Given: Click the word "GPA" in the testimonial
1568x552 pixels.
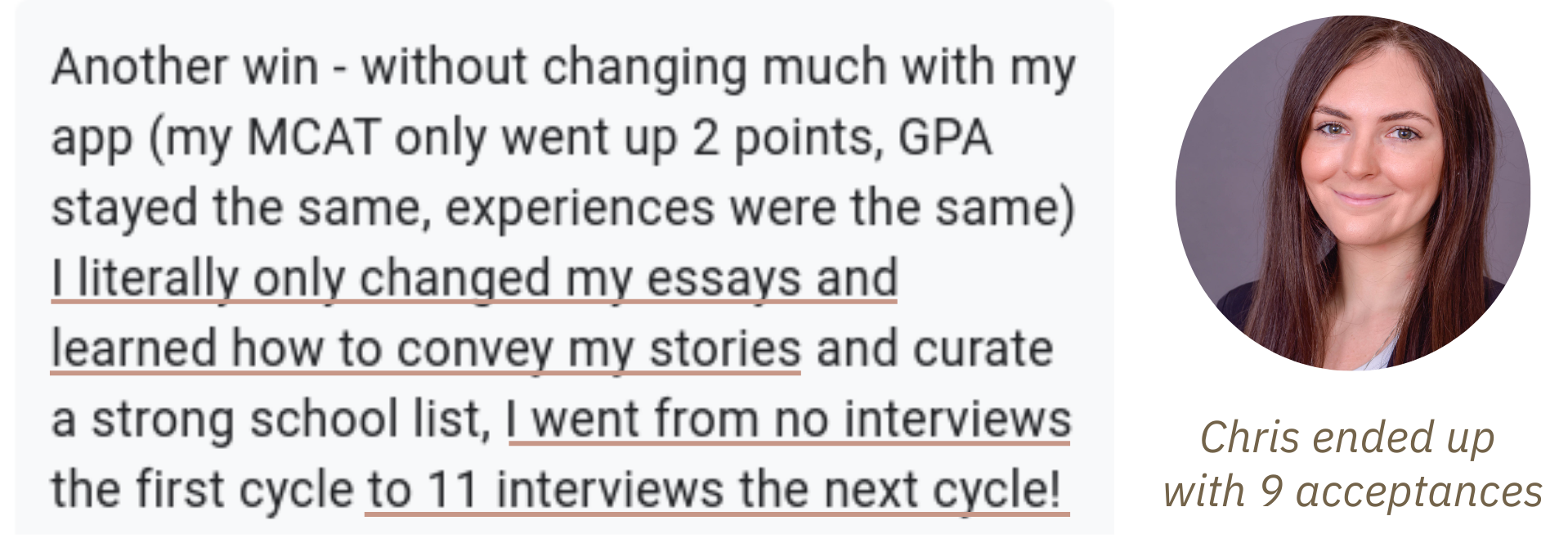Looking at the screenshot, I should tap(945, 138).
